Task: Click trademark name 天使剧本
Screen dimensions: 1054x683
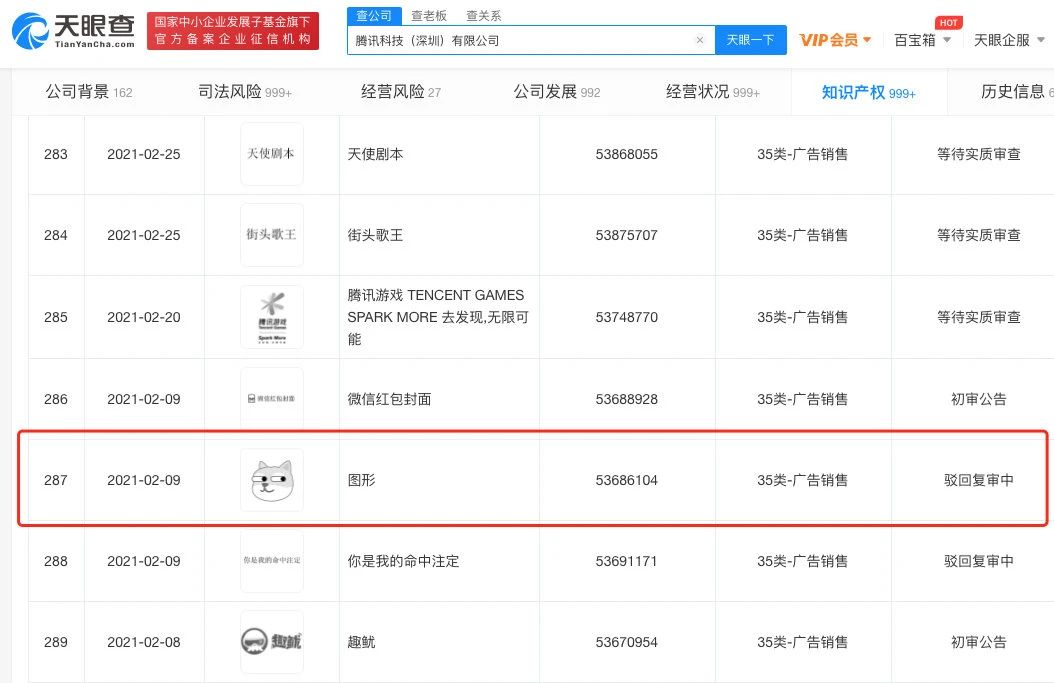Action: point(375,154)
